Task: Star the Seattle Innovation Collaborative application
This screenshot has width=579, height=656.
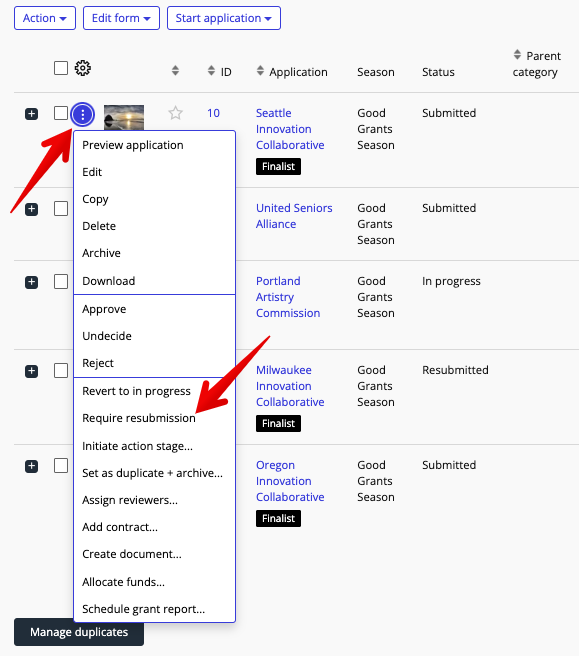Action: click(x=175, y=113)
